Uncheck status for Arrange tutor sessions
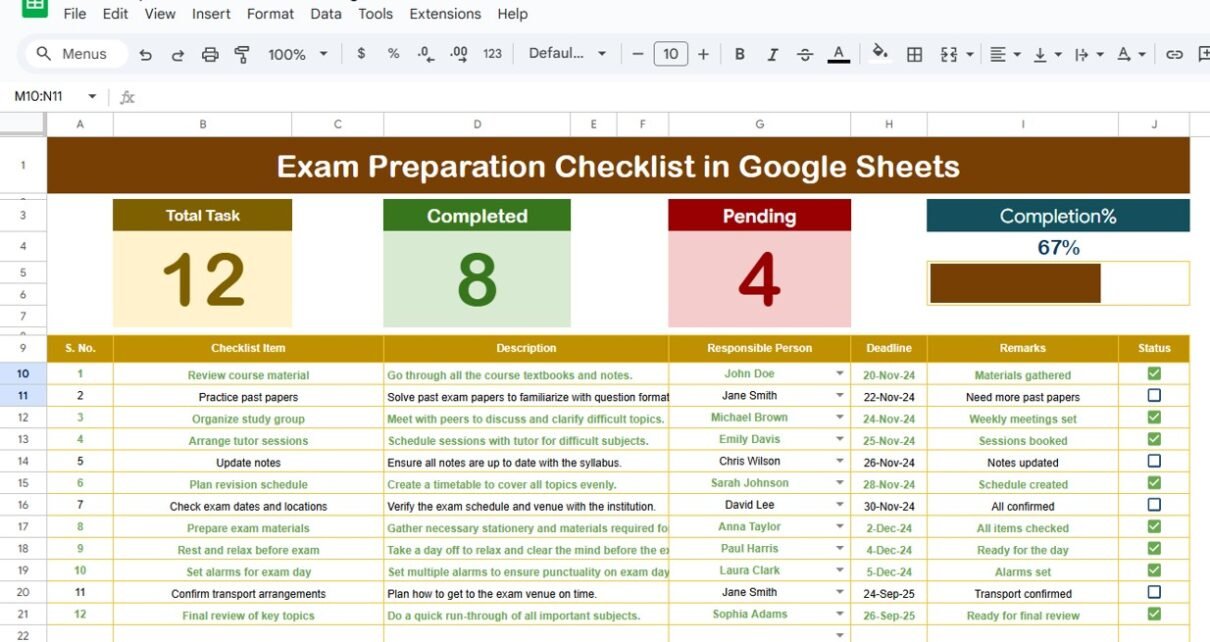1210x642 pixels. pyautogui.click(x=1154, y=439)
